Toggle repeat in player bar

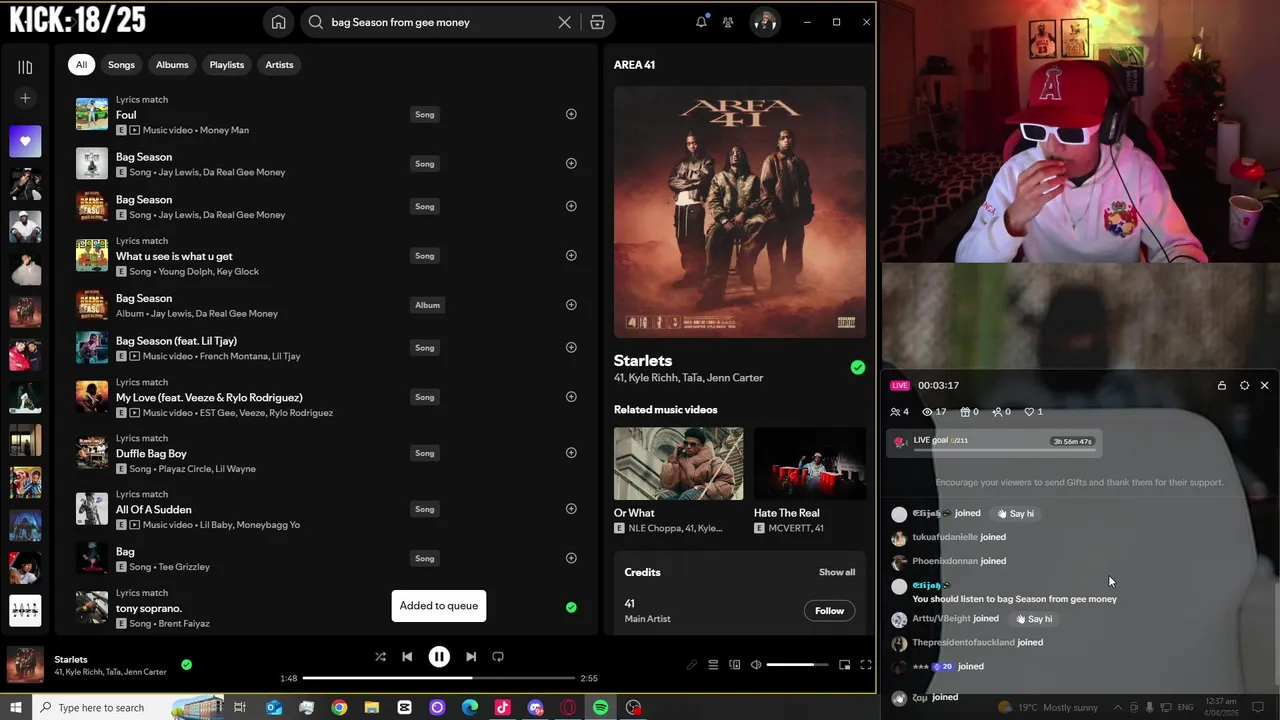coord(498,657)
